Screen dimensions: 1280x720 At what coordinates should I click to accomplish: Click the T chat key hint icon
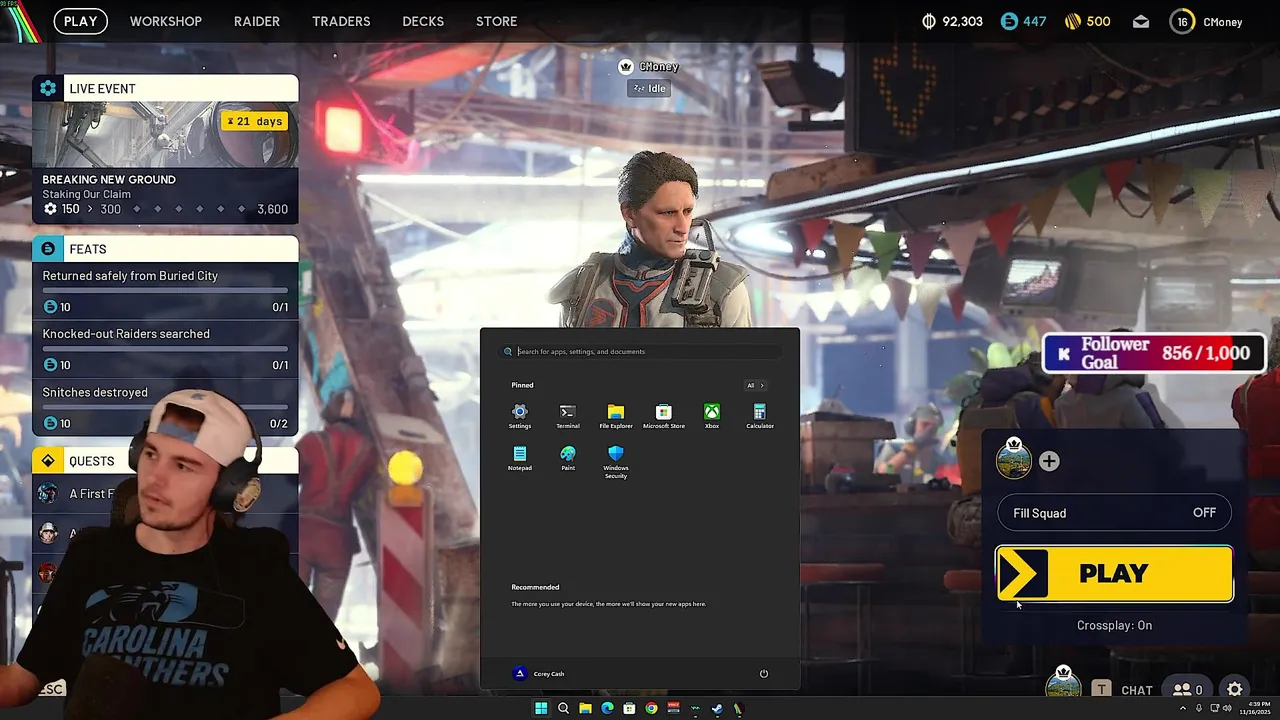click(1101, 689)
